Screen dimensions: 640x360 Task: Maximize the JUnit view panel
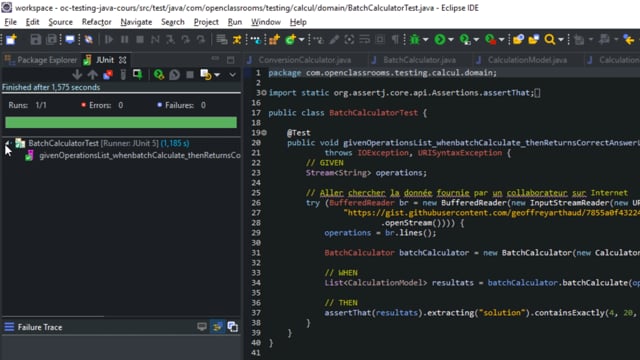pos(231,60)
